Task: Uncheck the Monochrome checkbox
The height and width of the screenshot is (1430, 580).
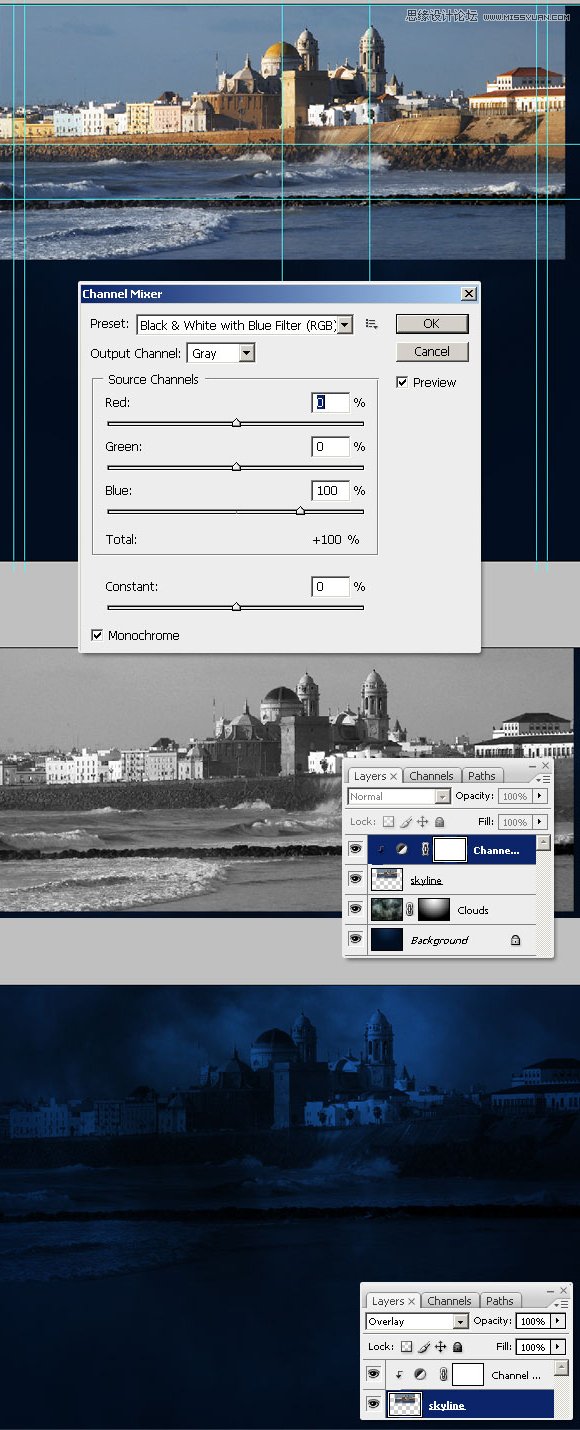Action: pyautogui.click(x=97, y=635)
